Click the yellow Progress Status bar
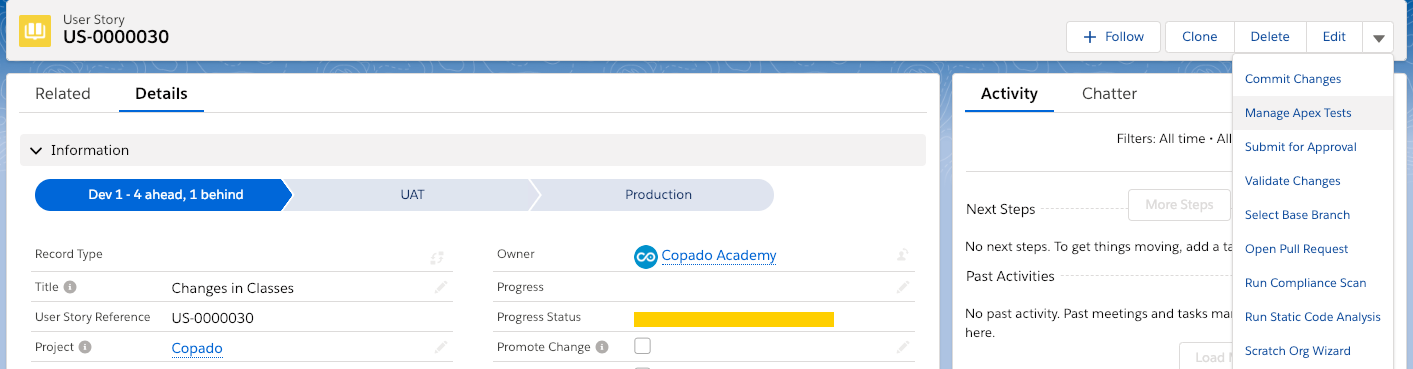The height and width of the screenshot is (369, 1413). coord(734,319)
